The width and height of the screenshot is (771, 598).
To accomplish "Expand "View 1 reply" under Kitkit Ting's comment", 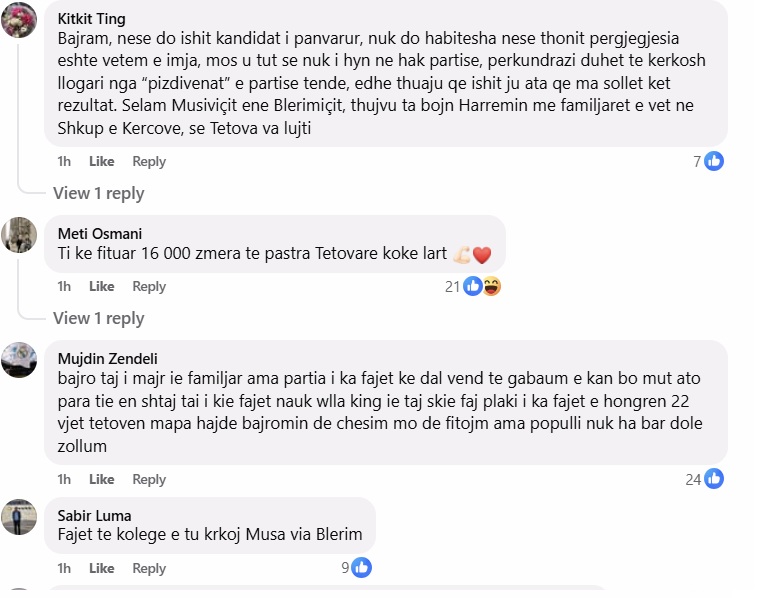I will tap(98, 193).
